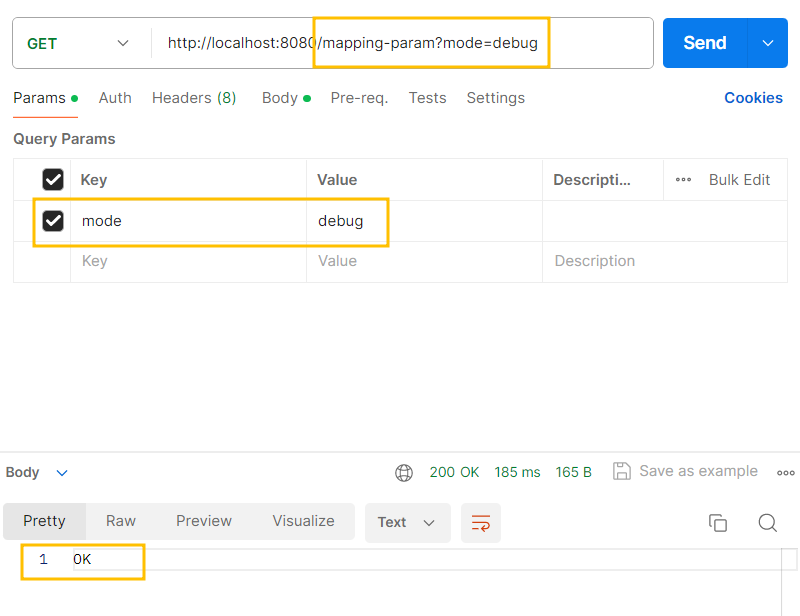This screenshot has width=800, height=616.
Task: Click the empty Value placeholder field
Action: [424, 261]
